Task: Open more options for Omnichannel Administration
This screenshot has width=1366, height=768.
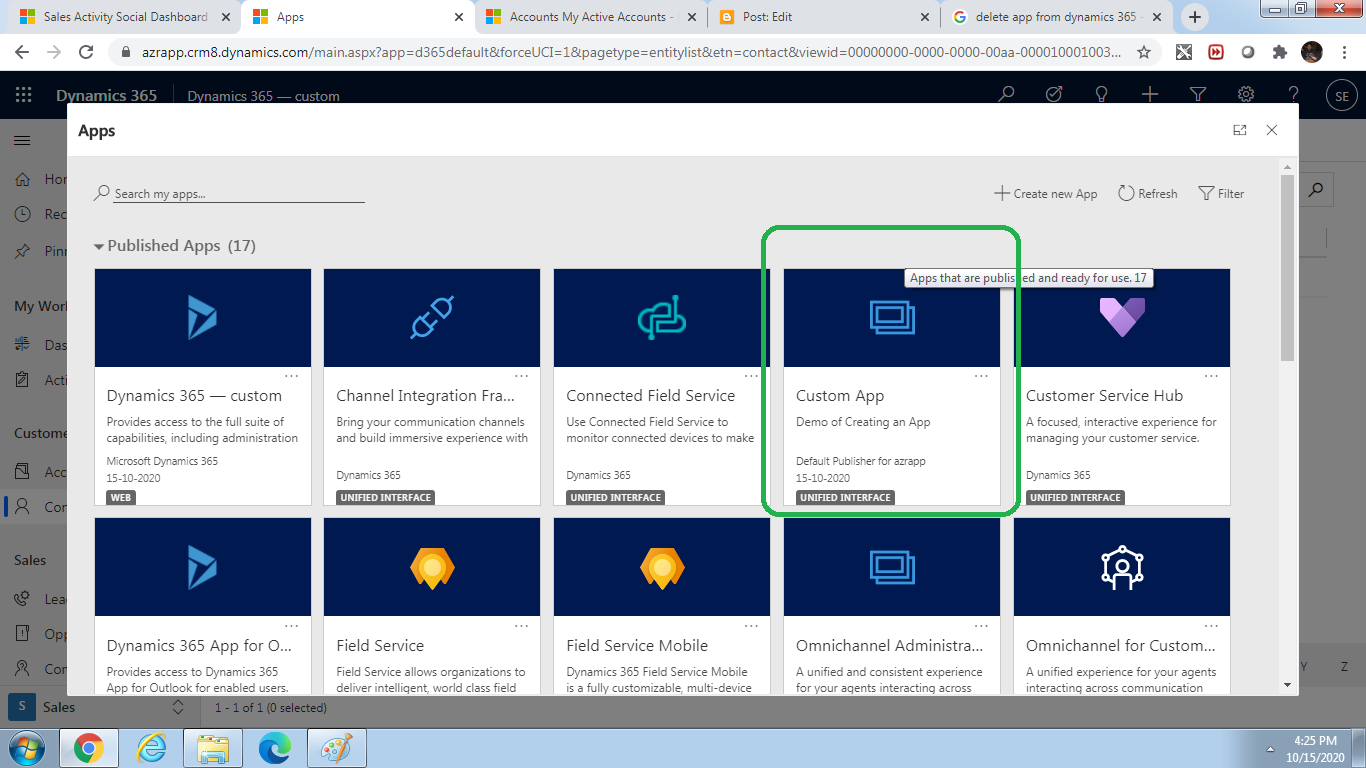Action: (x=982, y=626)
